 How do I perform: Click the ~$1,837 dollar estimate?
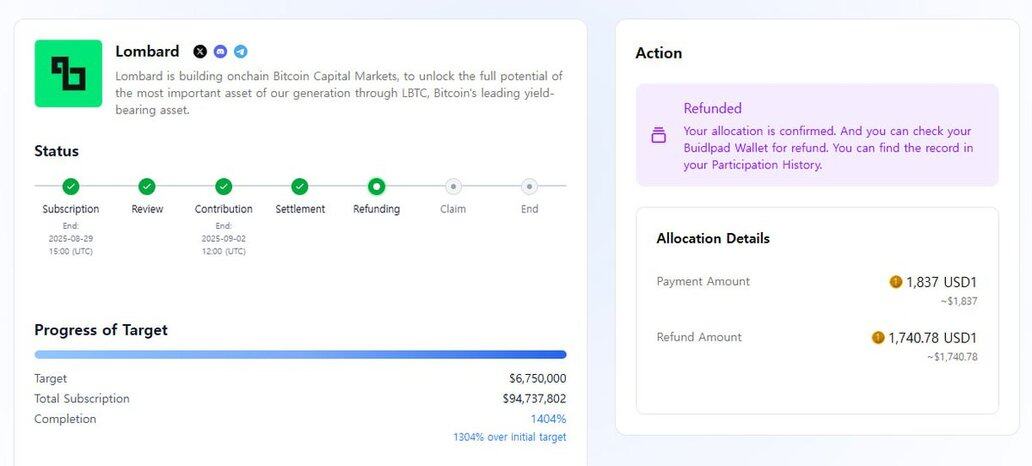click(x=959, y=301)
